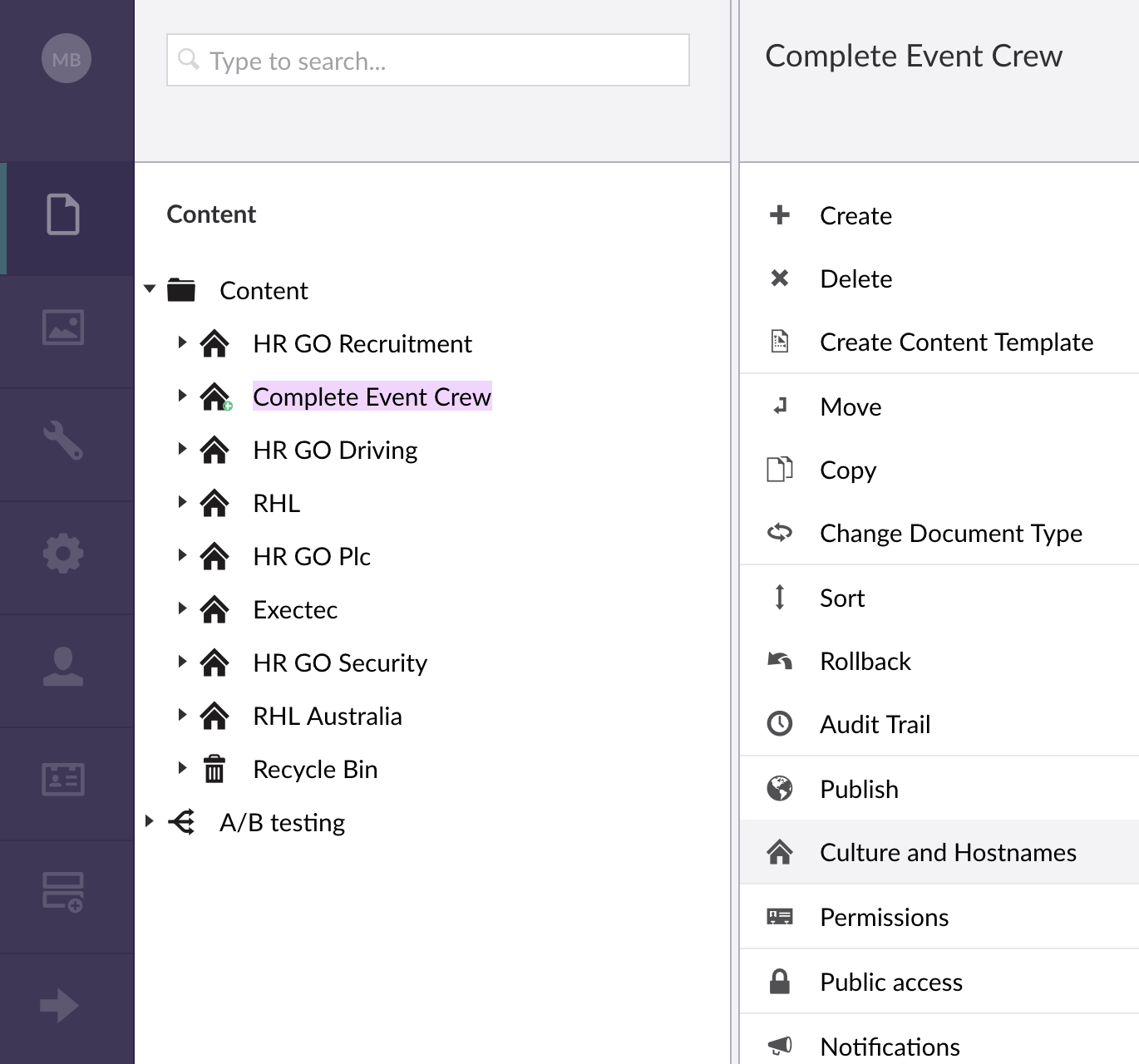Select Create Content Template
Viewport: 1139px width, 1064px height.
pyautogui.click(x=939, y=342)
